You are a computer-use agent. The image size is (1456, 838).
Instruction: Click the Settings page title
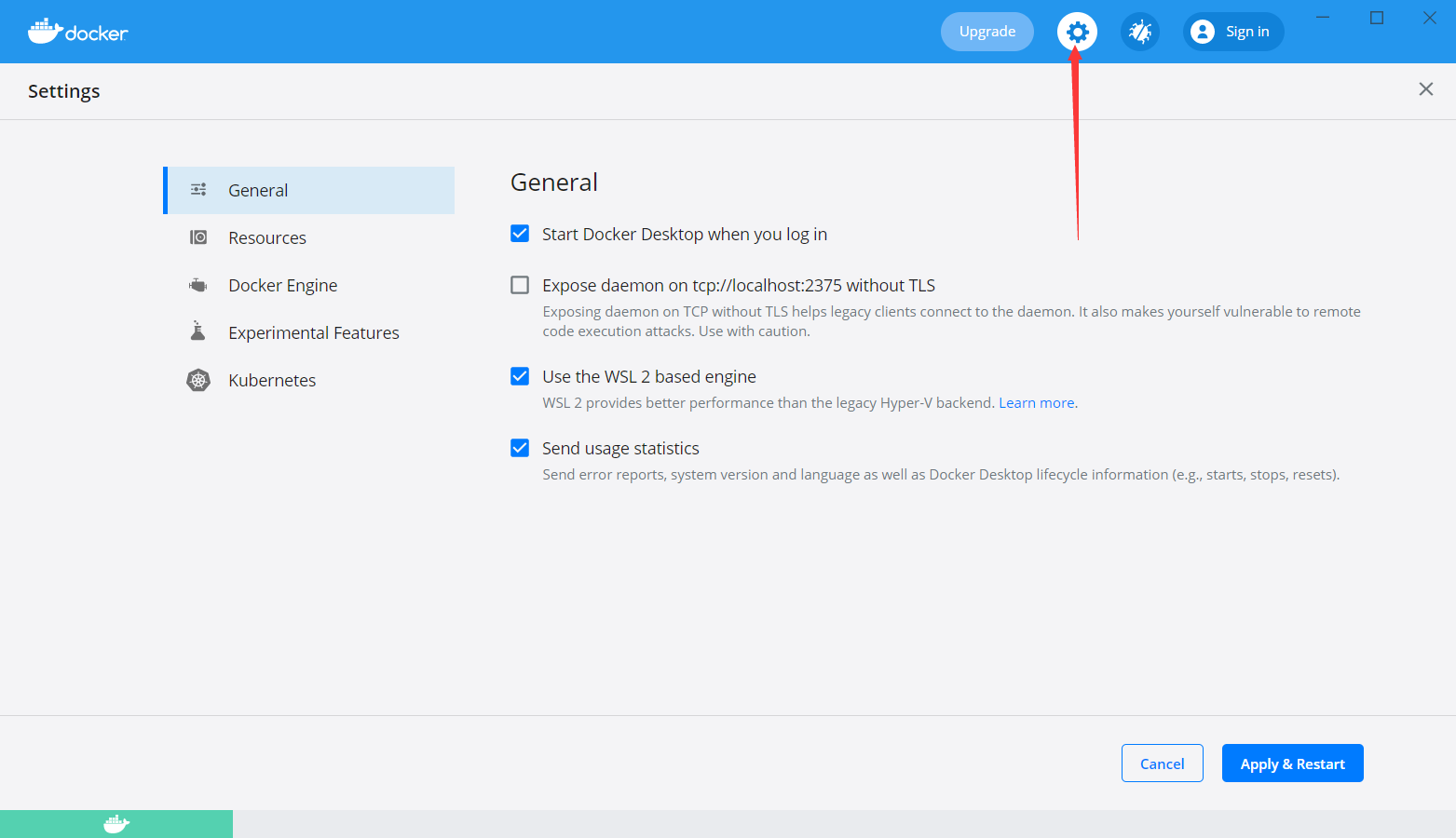click(x=64, y=91)
